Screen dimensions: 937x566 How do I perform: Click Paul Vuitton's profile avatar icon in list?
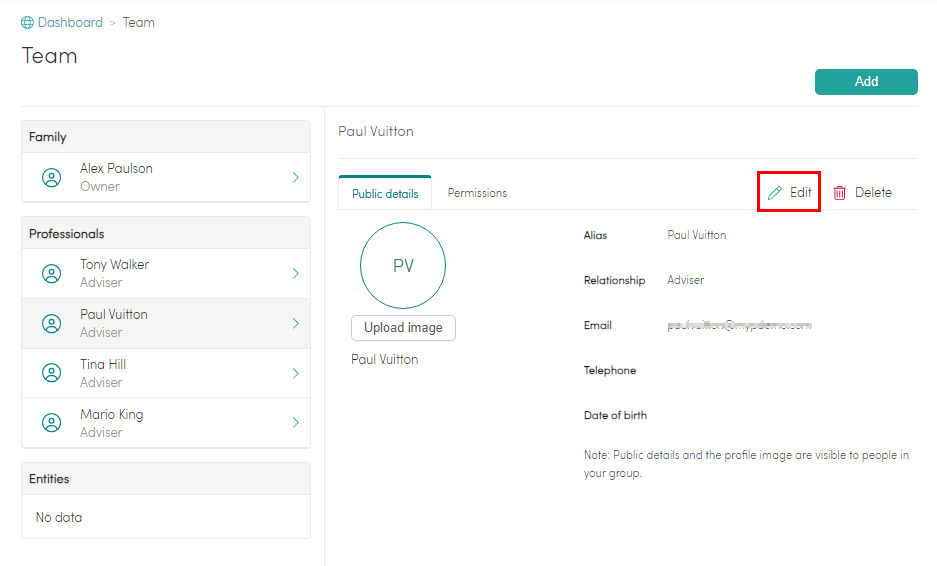pos(51,323)
